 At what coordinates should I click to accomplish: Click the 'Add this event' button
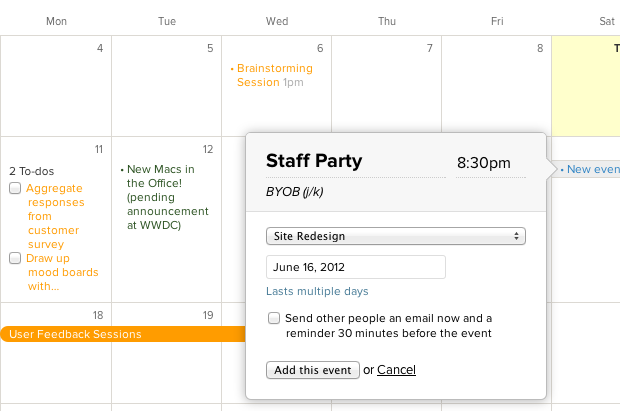click(312, 370)
